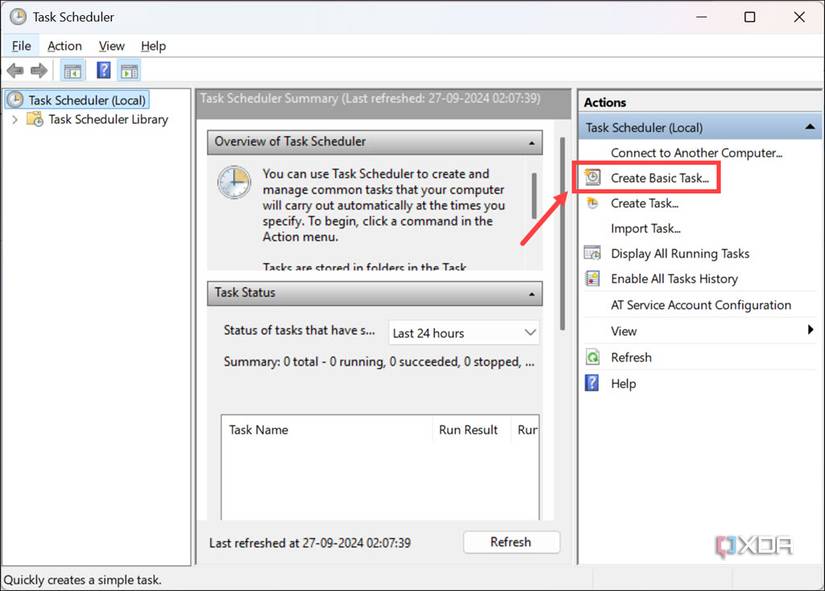Click Create Basic Task... action
The image size is (825, 591).
point(660,178)
